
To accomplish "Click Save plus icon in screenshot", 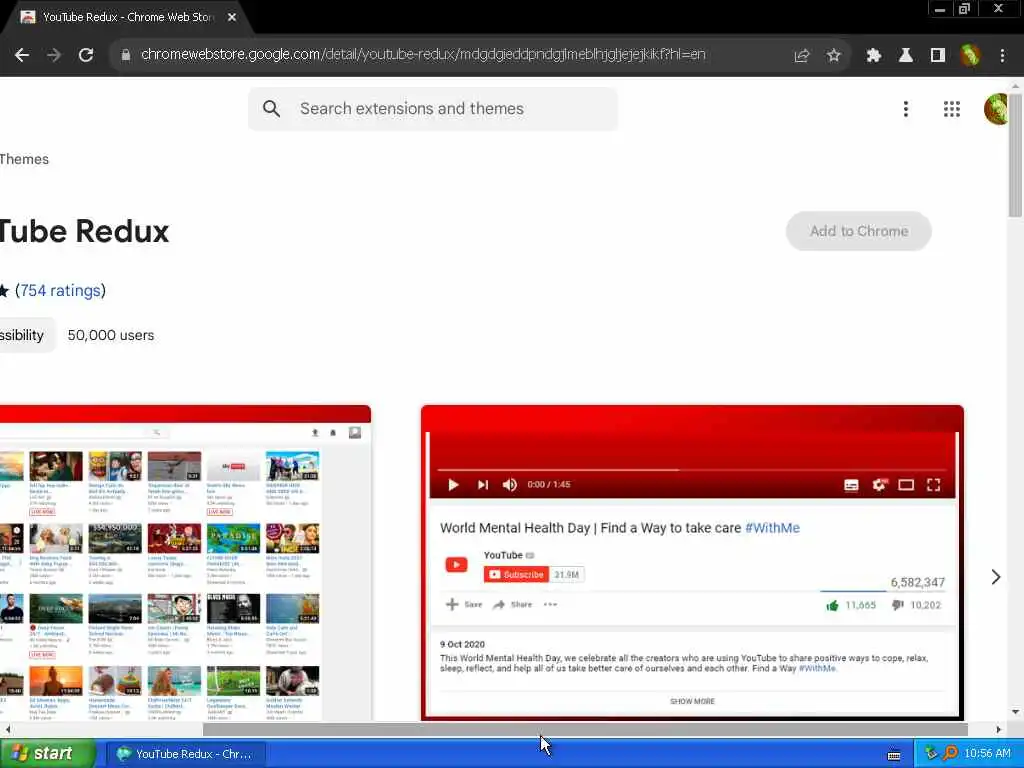I will 451,605.
